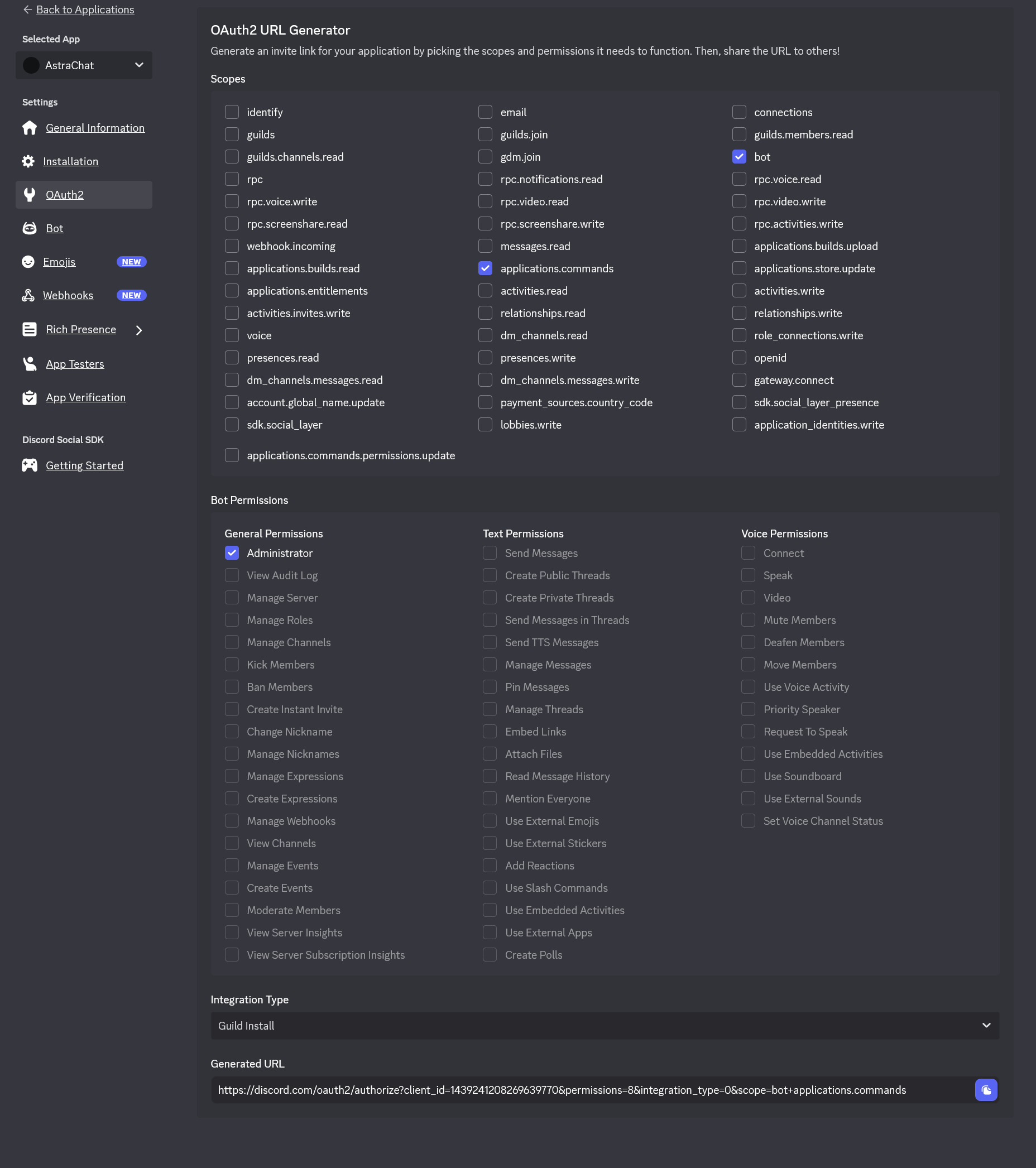This screenshot has height=1168, width=1036.
Task: Uncheck applications.commands scope
Action: (x=485, y=268)
